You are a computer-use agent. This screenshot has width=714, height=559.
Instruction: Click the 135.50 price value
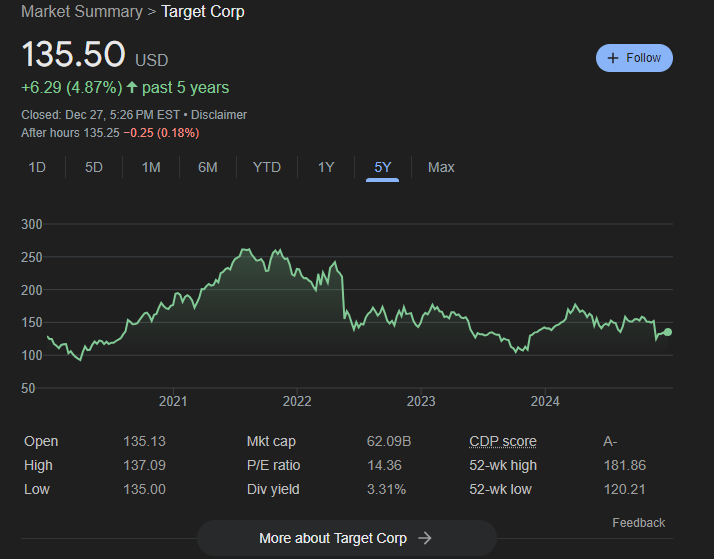point(73,54)
